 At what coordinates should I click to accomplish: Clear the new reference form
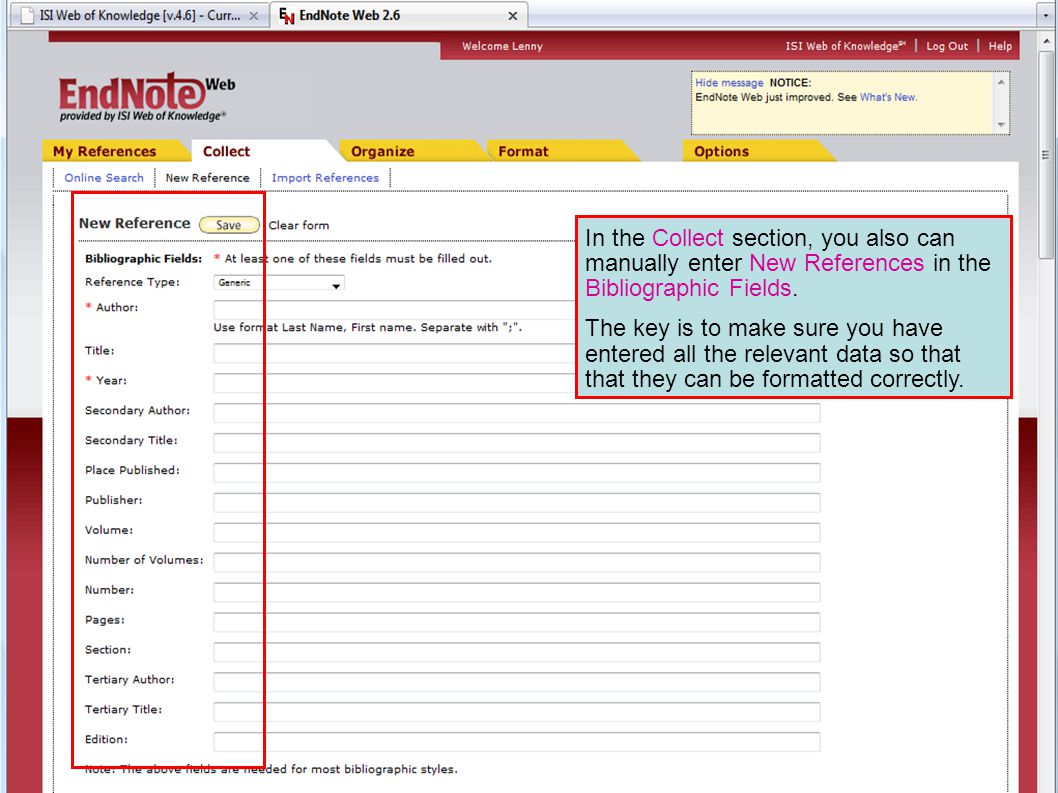pos(299,225)
